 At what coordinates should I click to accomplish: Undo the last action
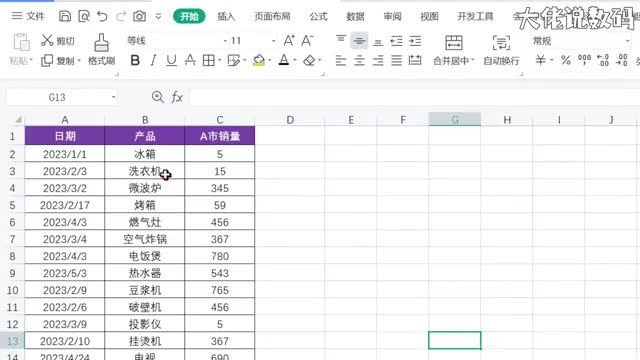[x=102, y=16]
